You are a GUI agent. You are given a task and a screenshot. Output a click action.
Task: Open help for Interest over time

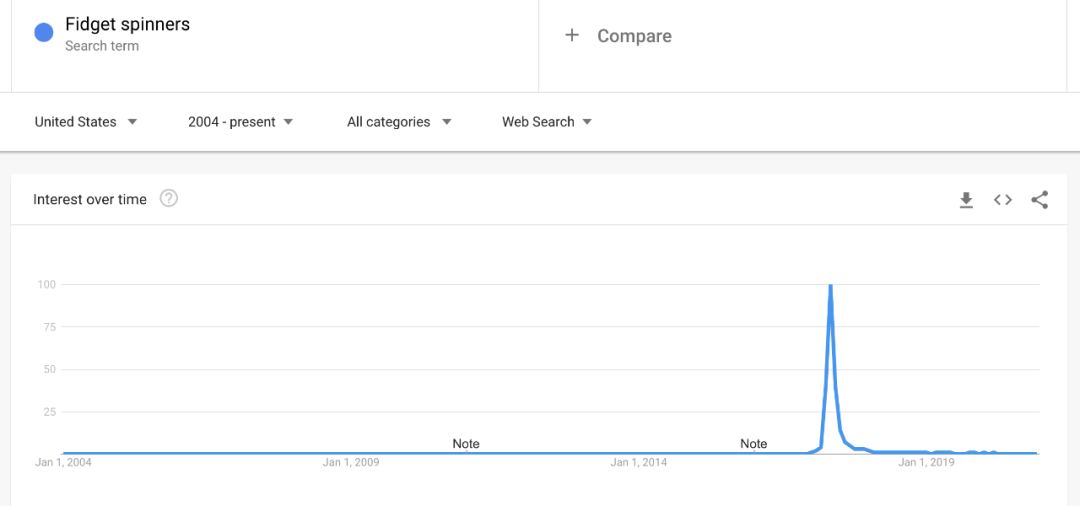169,198
